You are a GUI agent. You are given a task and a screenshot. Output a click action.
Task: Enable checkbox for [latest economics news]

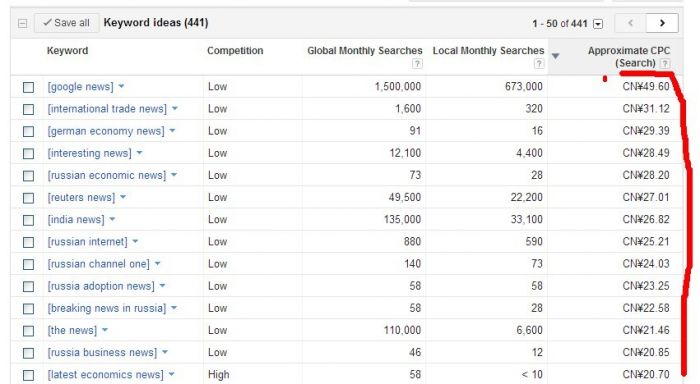pyautogui.click(x=29, y=375)
